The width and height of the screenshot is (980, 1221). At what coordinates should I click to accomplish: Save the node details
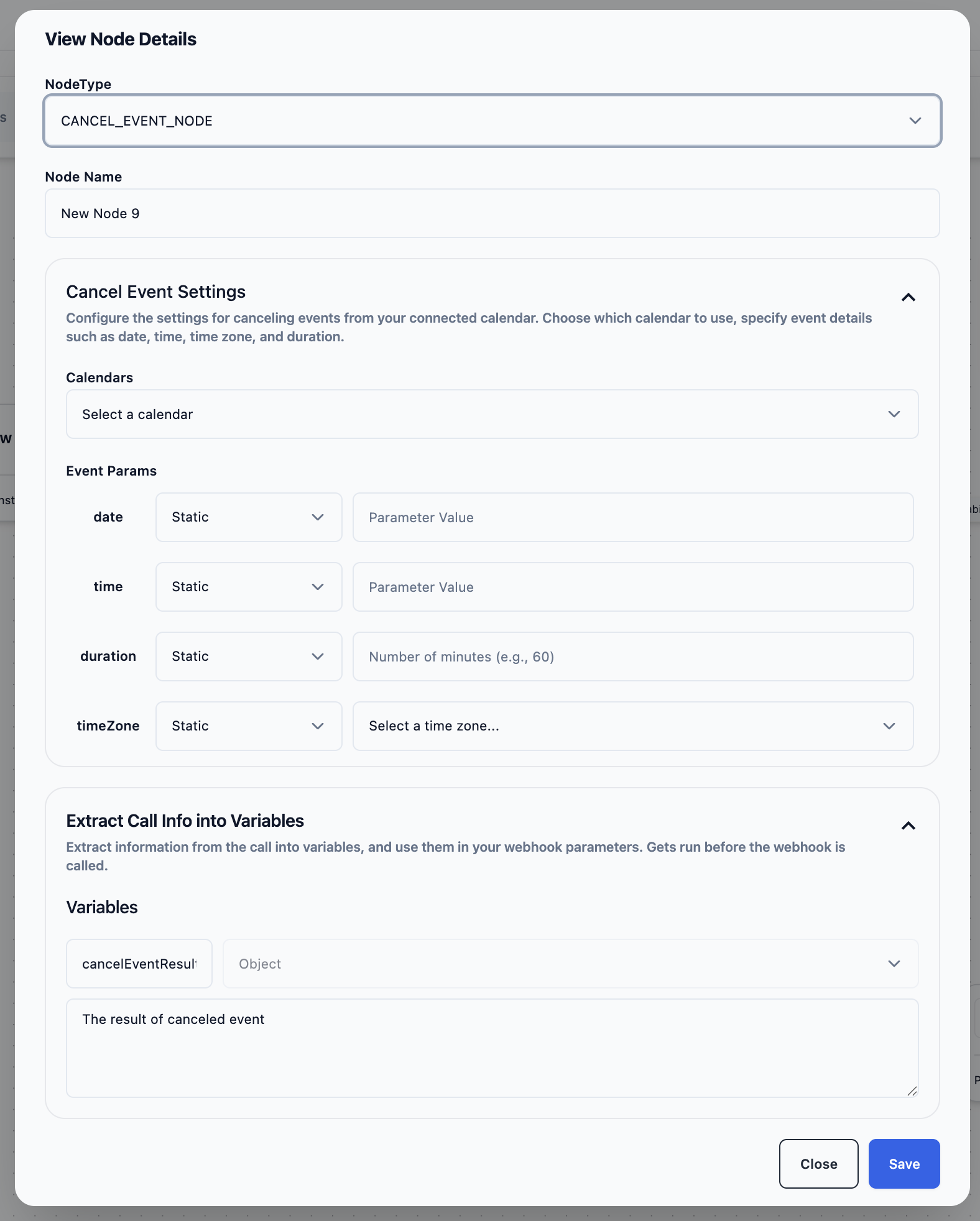904,1164
